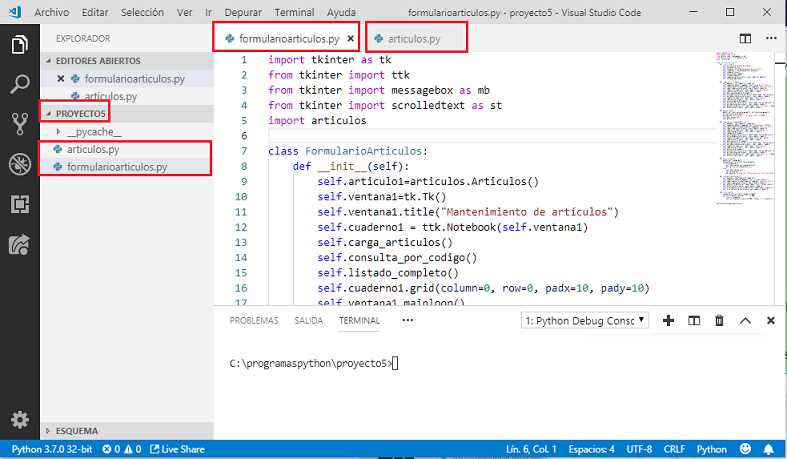
Task: Close the terminal panel
Action: (770, 321)
